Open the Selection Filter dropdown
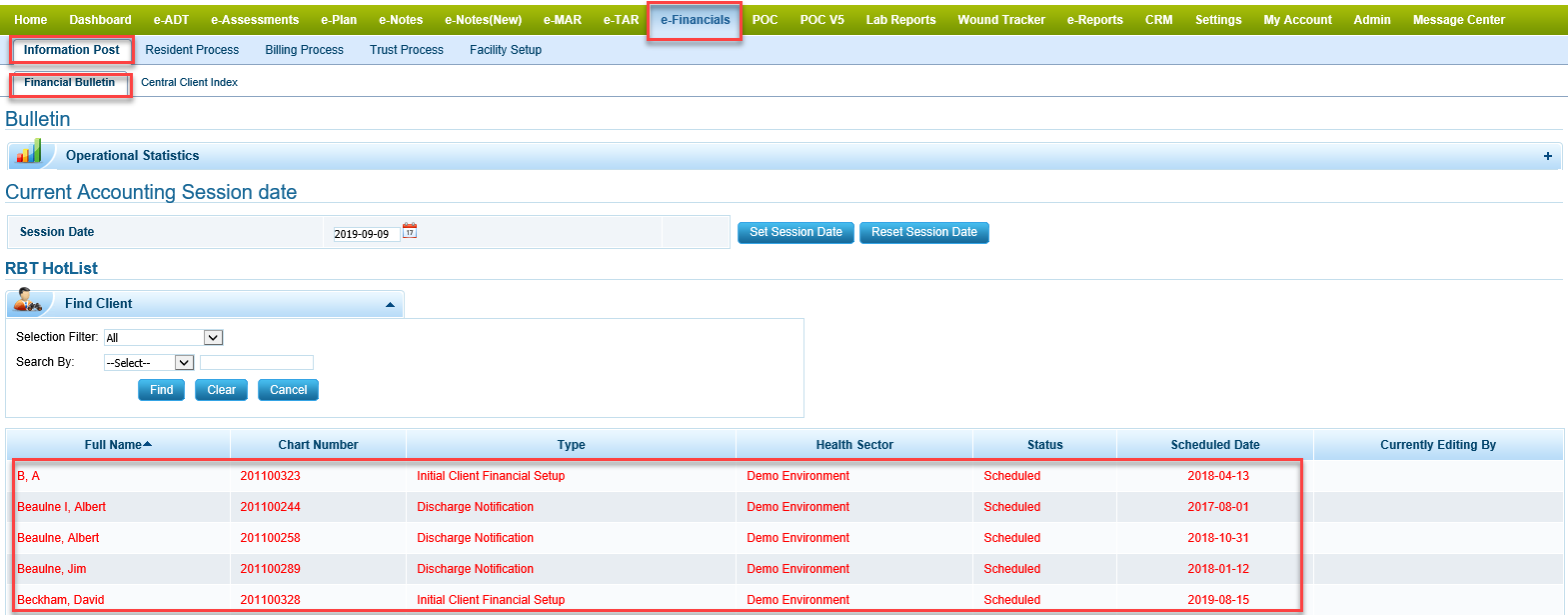1568x615 pixels. 164,338
